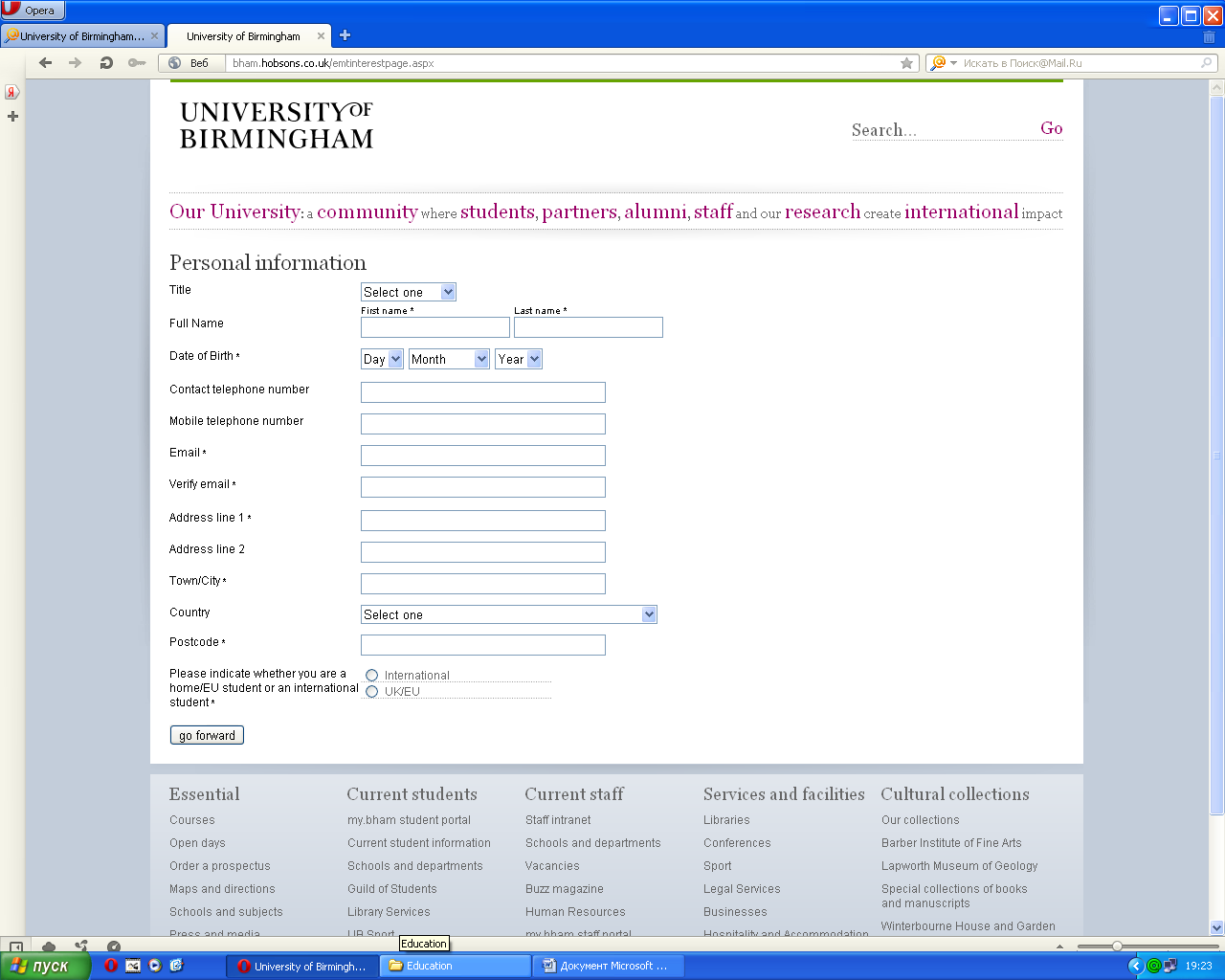Open the Month of birth dropdown
The height and width of the screenshot is (980, 1225).
coord(449,359)
